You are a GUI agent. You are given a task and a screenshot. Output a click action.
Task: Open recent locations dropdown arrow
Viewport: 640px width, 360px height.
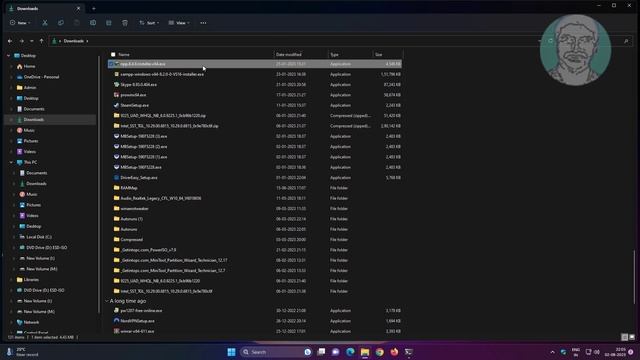pos(31,41)
